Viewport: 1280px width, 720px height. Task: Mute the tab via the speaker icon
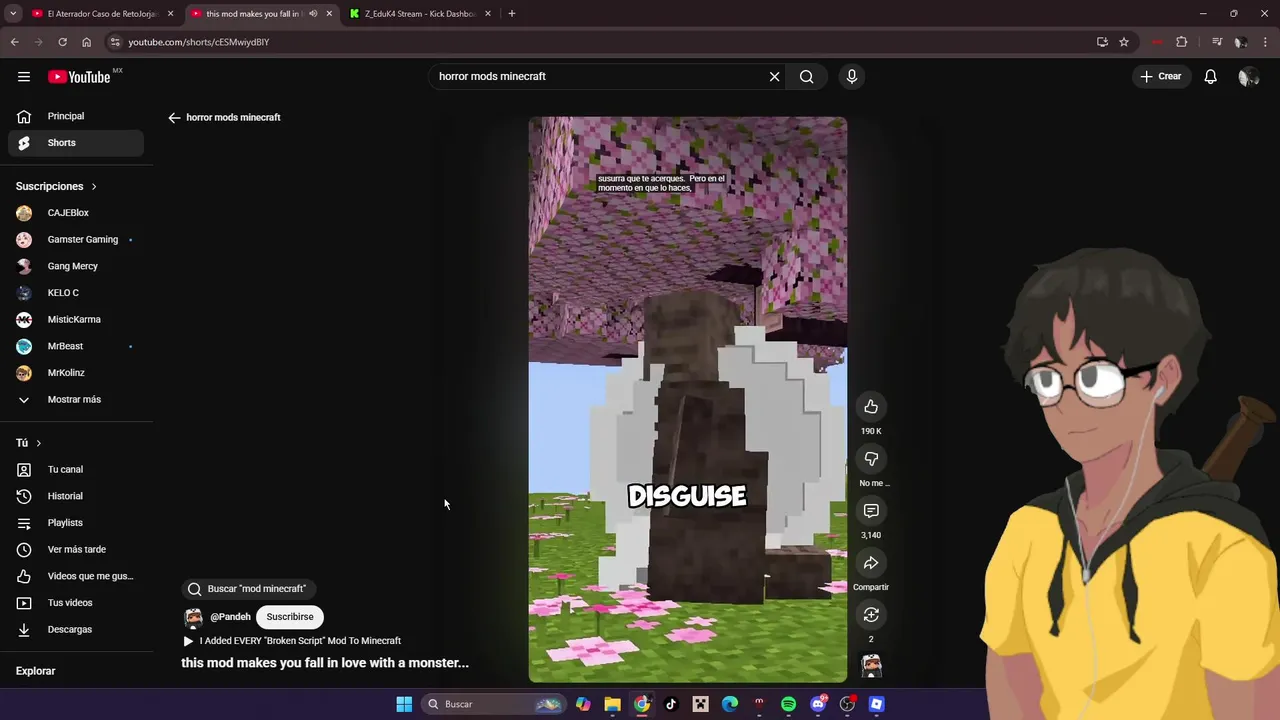click(313, 14)
